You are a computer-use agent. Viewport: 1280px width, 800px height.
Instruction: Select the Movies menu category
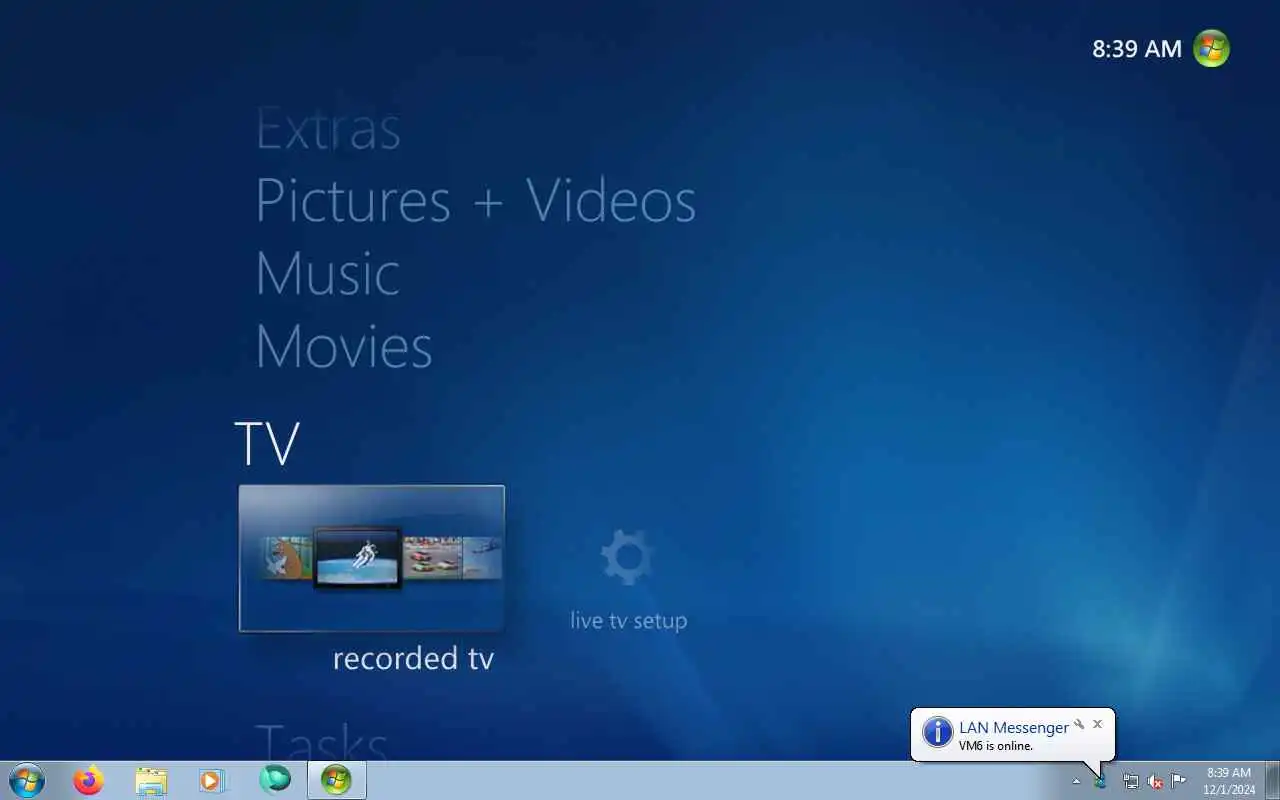coord(344,346)
